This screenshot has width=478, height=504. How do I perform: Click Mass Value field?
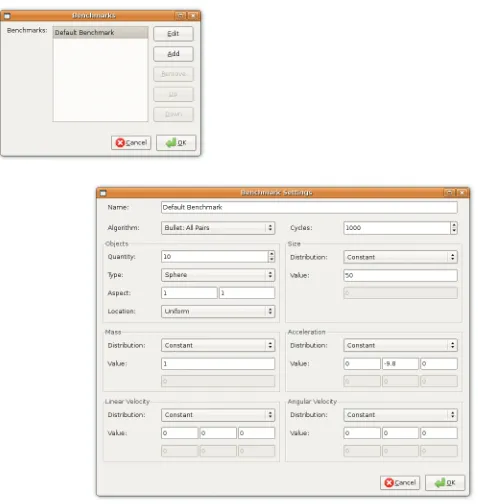[218, 364]
